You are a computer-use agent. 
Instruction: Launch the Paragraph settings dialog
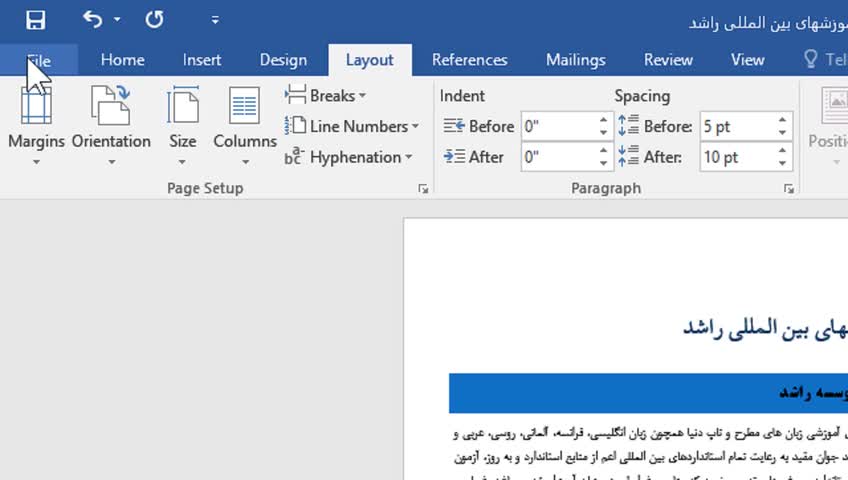point(789,188)
